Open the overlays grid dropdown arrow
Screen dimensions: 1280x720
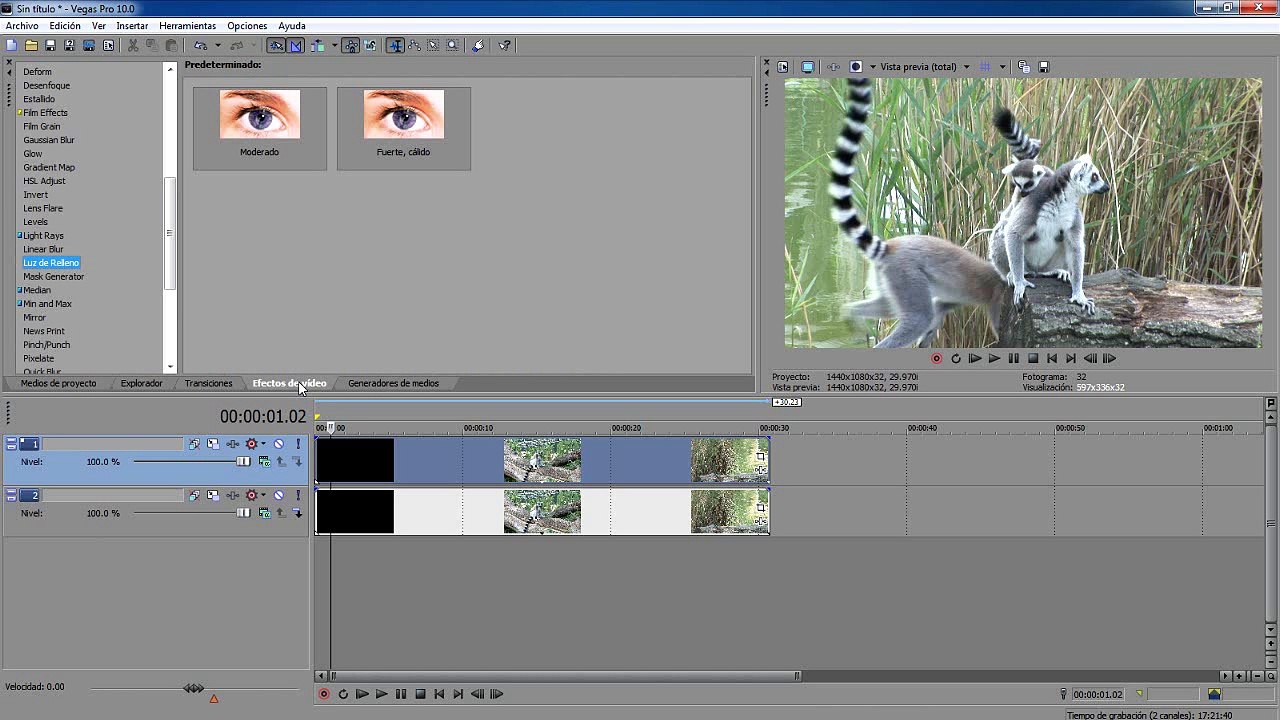pos(1002,67)
